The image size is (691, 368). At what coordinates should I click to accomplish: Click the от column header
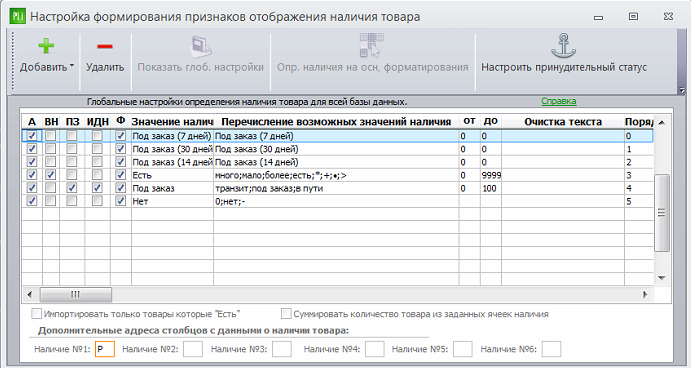coord(469,122)
